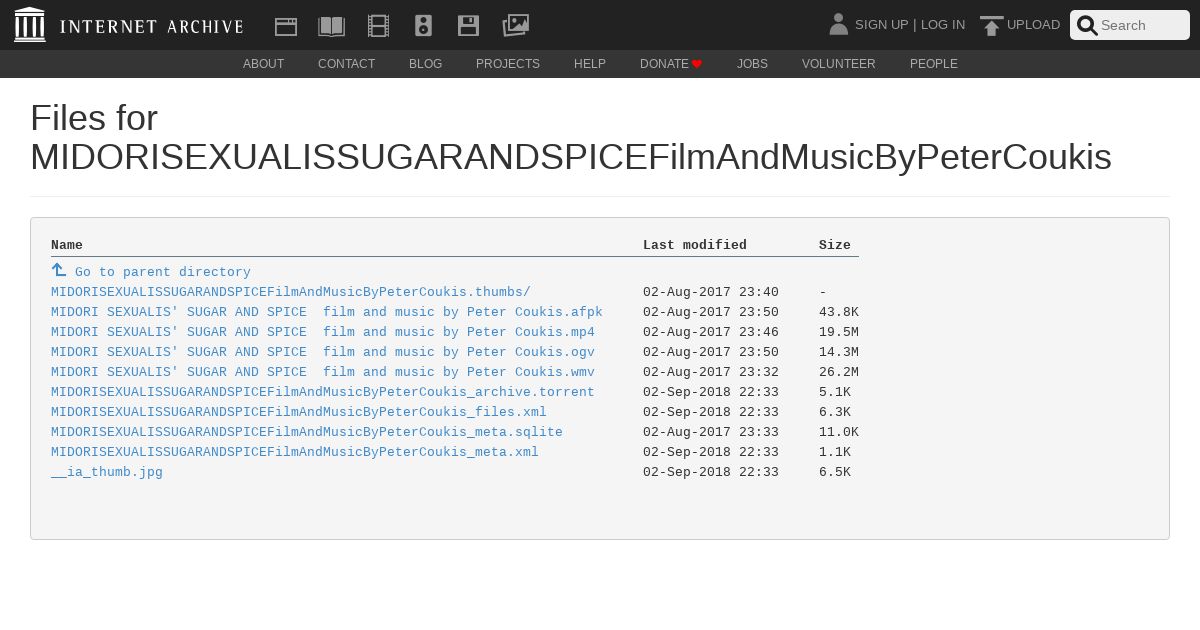1200x630 pixels.
Task: Click the UPLOAD label
Action: (x=1033, y=25)
